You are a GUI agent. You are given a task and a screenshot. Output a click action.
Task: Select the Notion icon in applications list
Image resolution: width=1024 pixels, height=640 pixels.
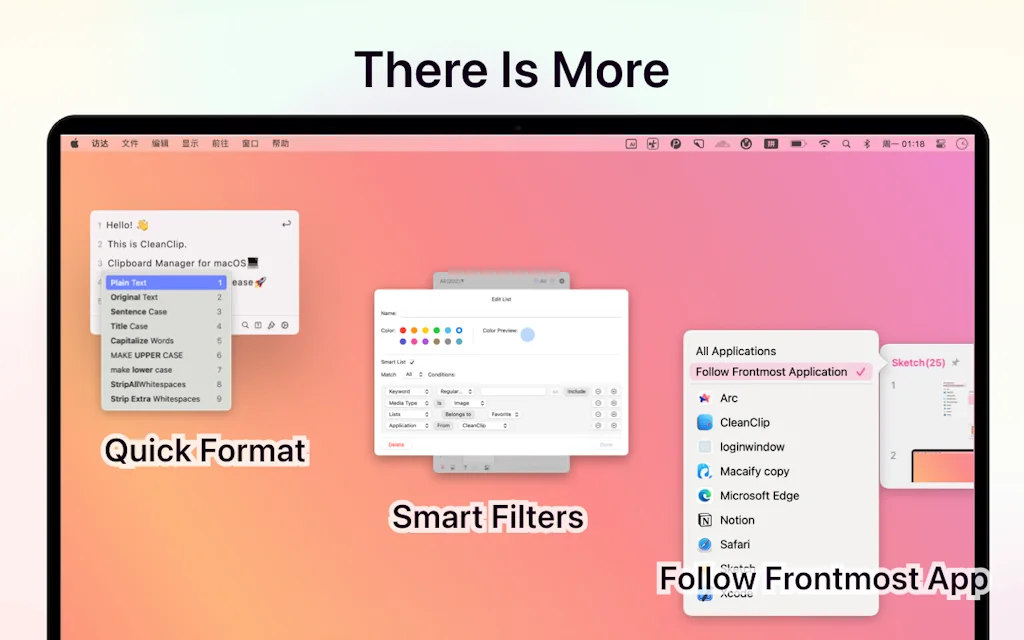pos(704,520)
